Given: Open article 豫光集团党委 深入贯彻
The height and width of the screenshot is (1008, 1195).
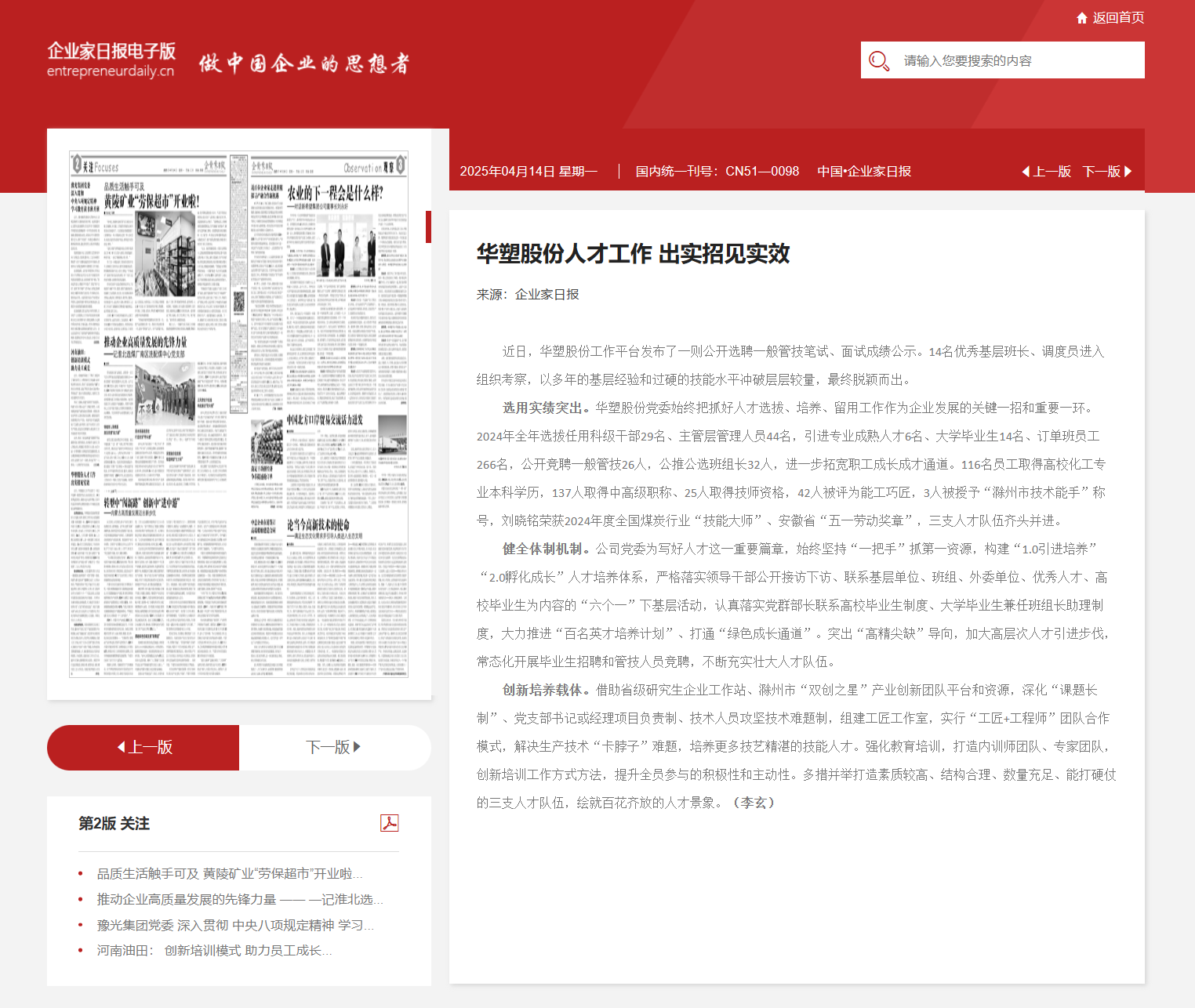Looking at the screenshot, I should [234, 926].
